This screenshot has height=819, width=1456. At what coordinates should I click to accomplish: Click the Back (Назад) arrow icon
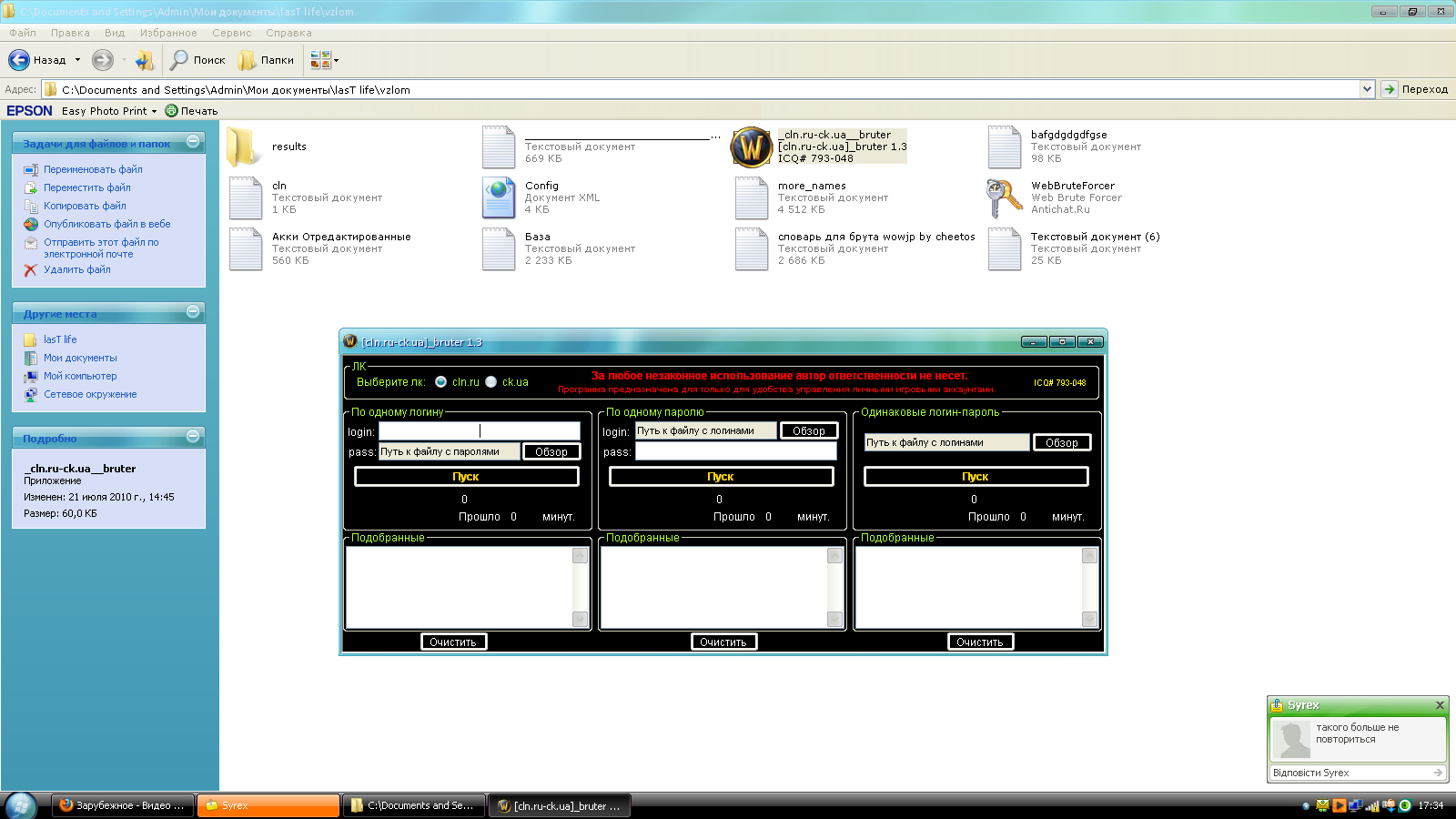(19, 60)
